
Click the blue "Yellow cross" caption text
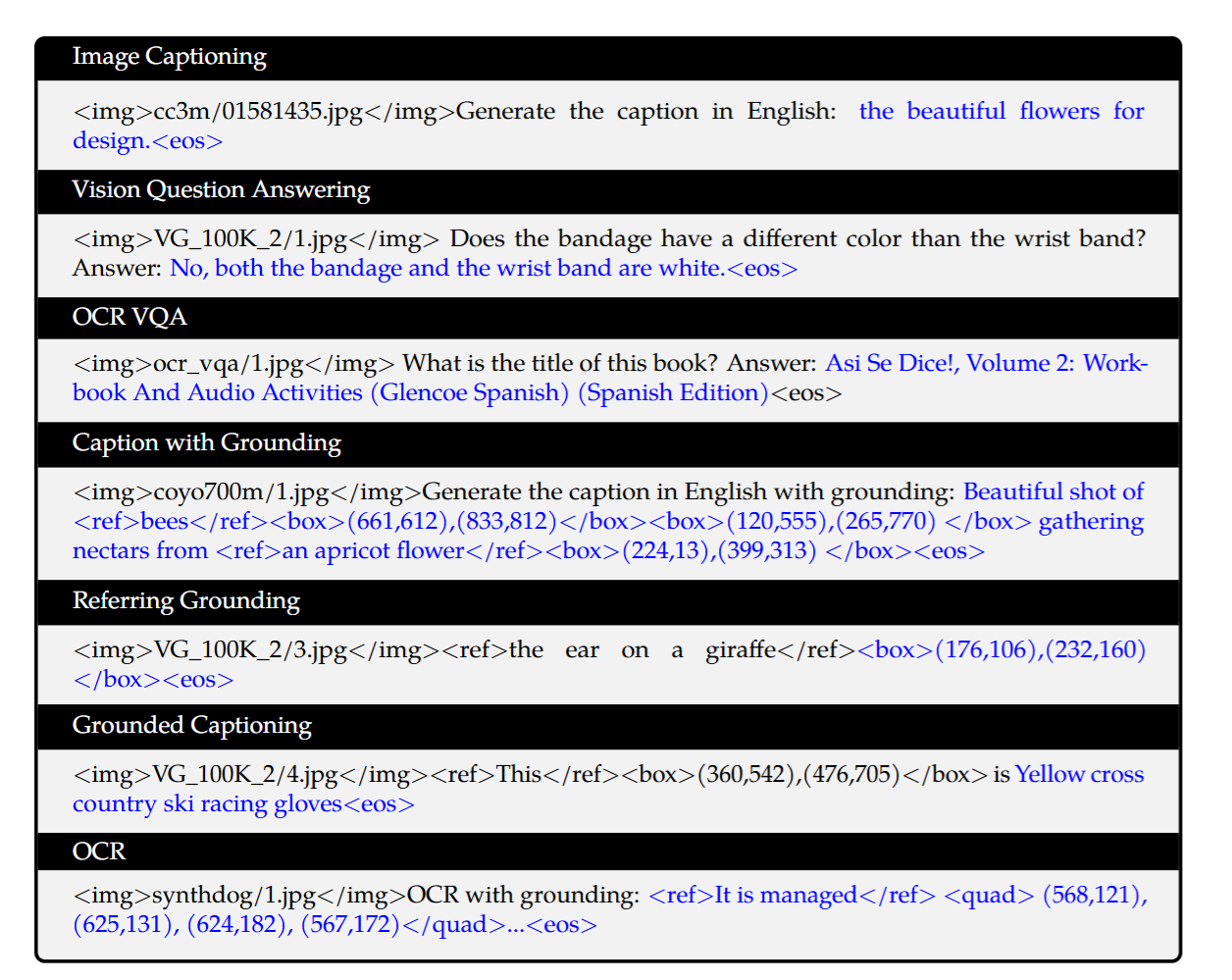[1079, 774]
